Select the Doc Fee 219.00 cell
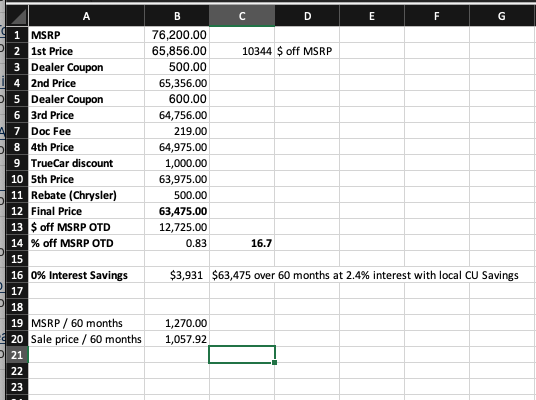536x400 pixels. click(x=177, y=131)
